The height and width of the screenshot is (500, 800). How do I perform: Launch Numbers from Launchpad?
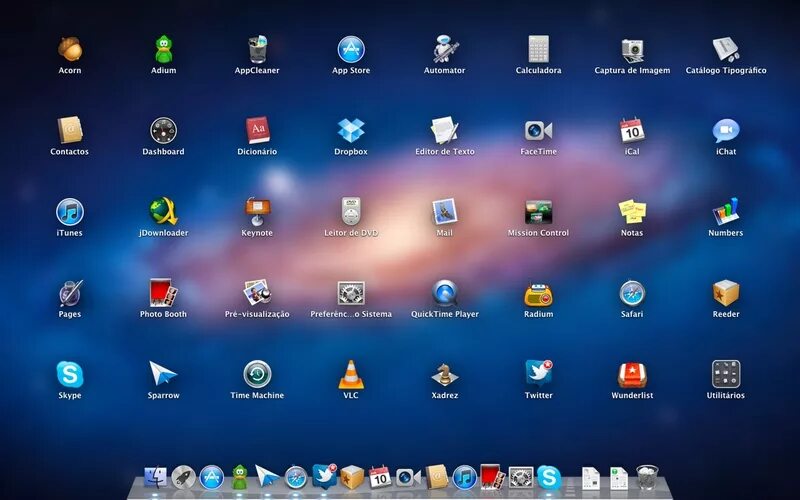tap(726, 211)
